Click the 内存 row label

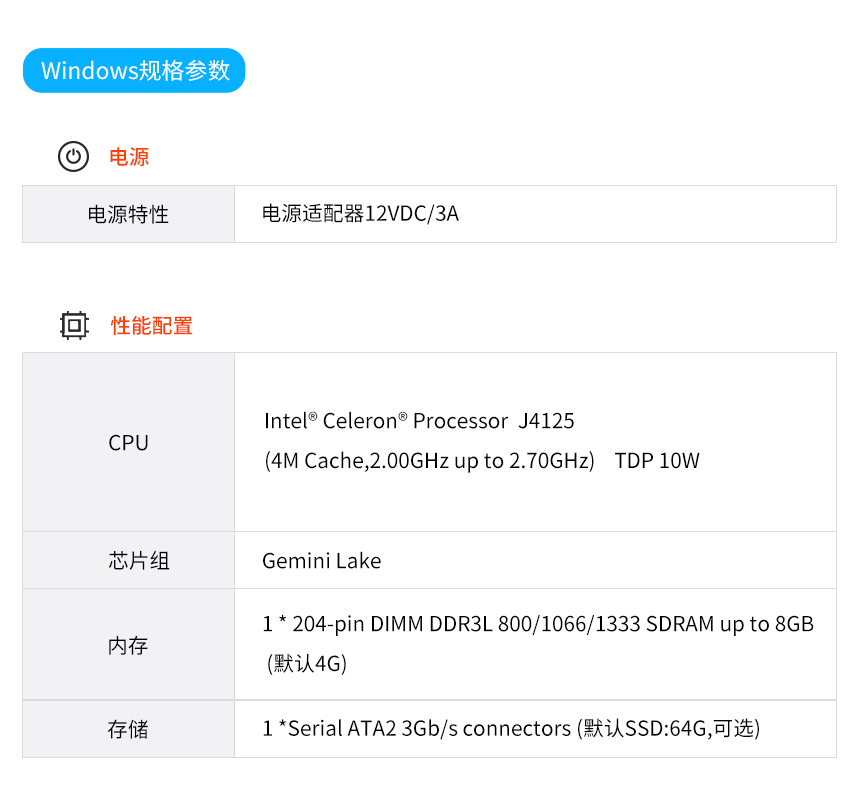128,646
